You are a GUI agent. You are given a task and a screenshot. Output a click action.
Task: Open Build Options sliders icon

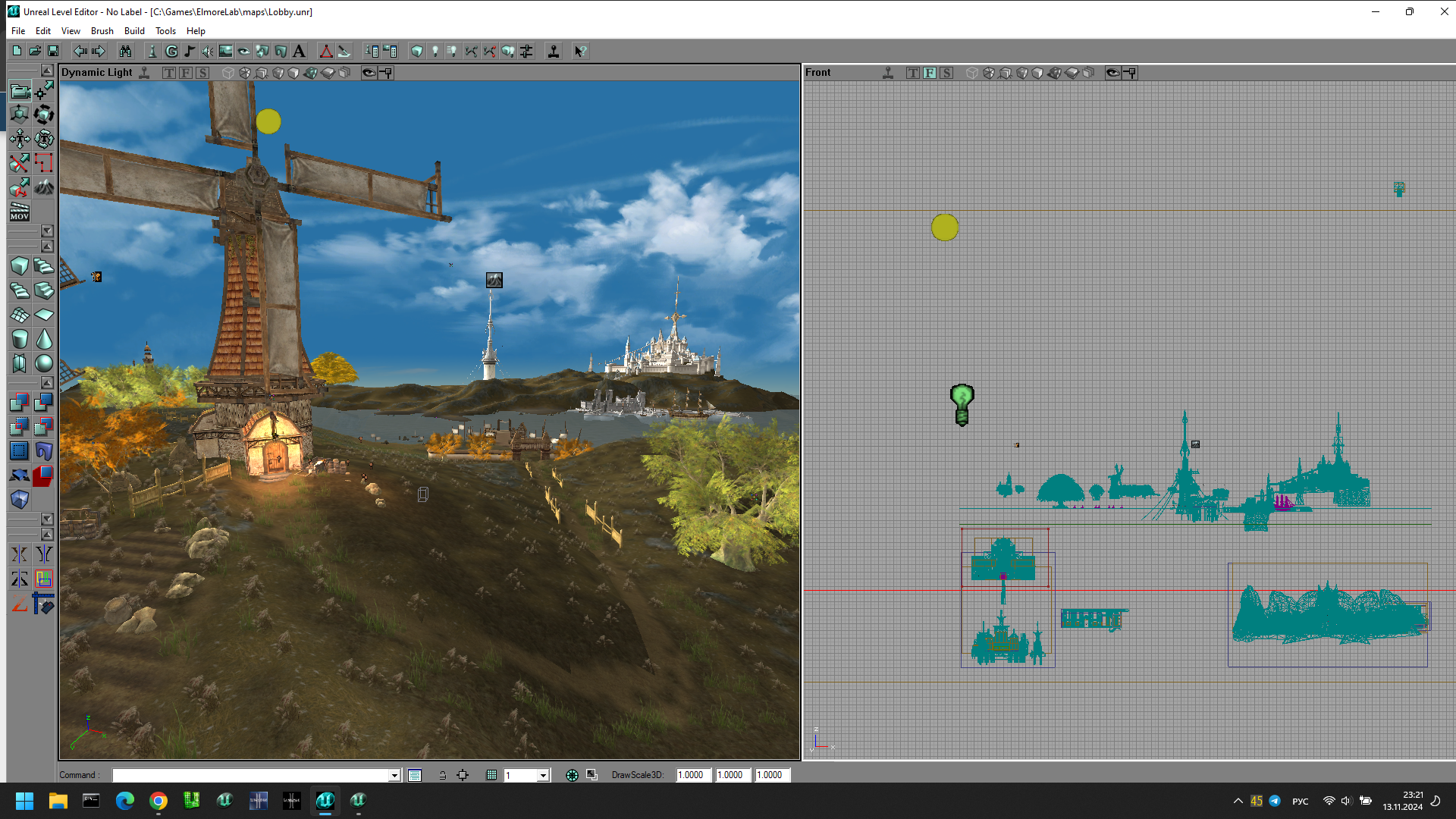[x=526, y=51]
